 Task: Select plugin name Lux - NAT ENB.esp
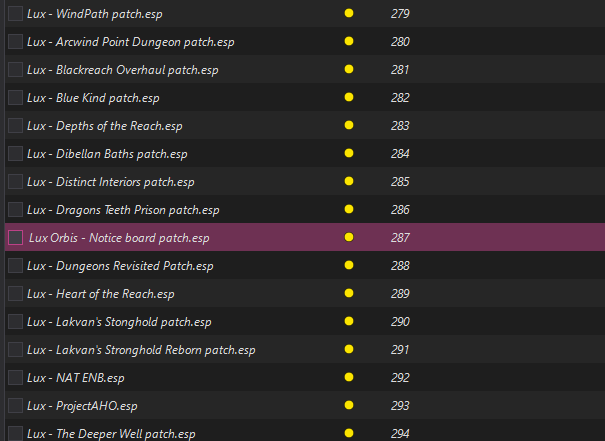(76, 378)
